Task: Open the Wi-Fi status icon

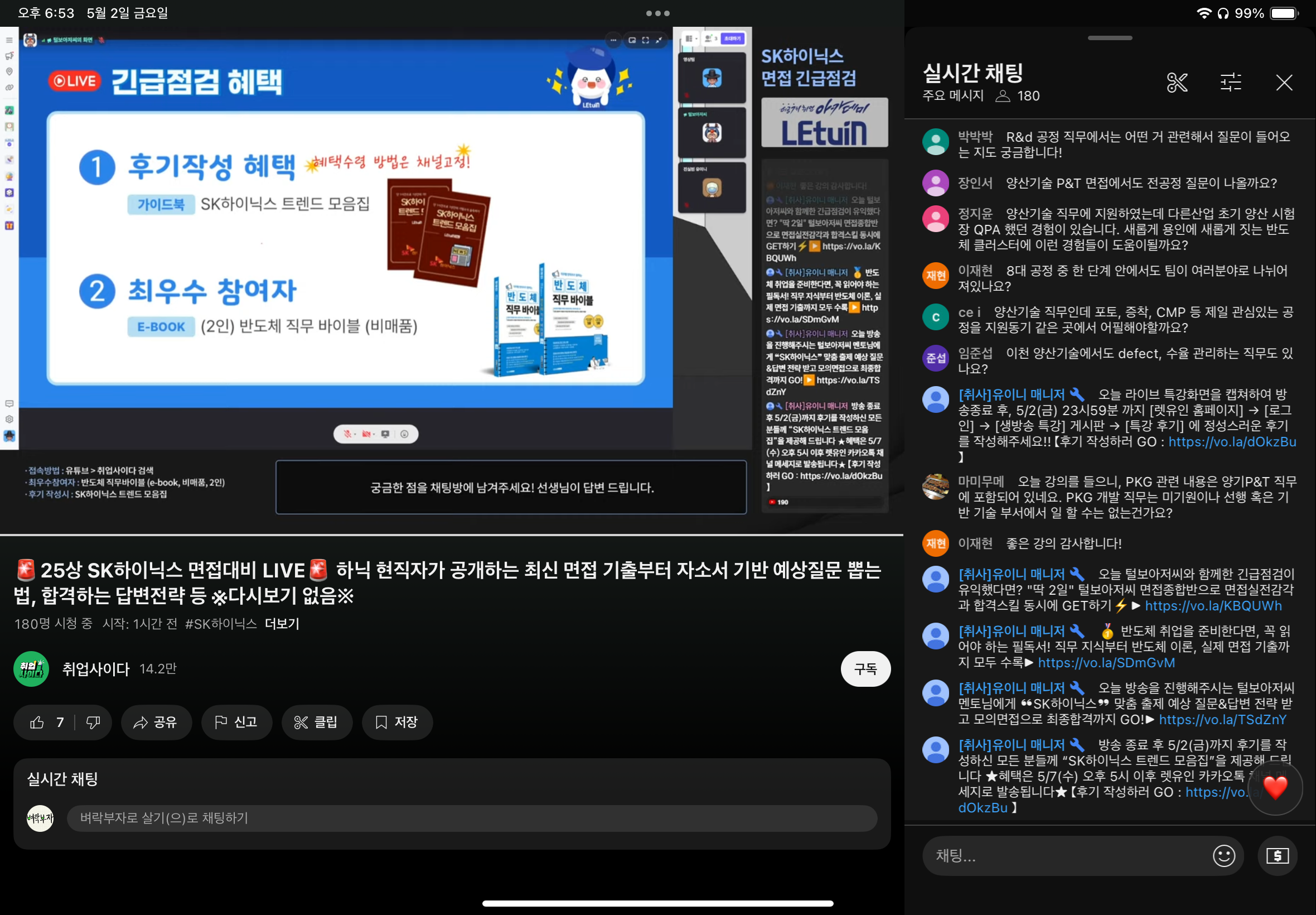Action: pyautogui.click(x=1204, y=13)
